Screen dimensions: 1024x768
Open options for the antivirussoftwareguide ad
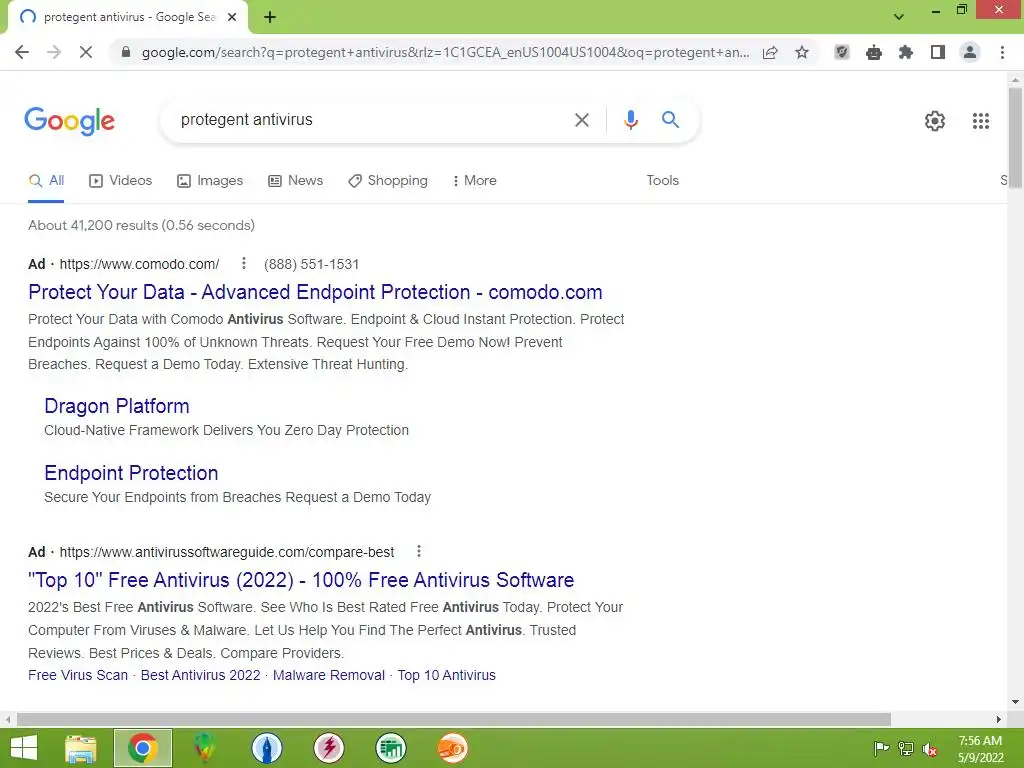pos(419,552)
